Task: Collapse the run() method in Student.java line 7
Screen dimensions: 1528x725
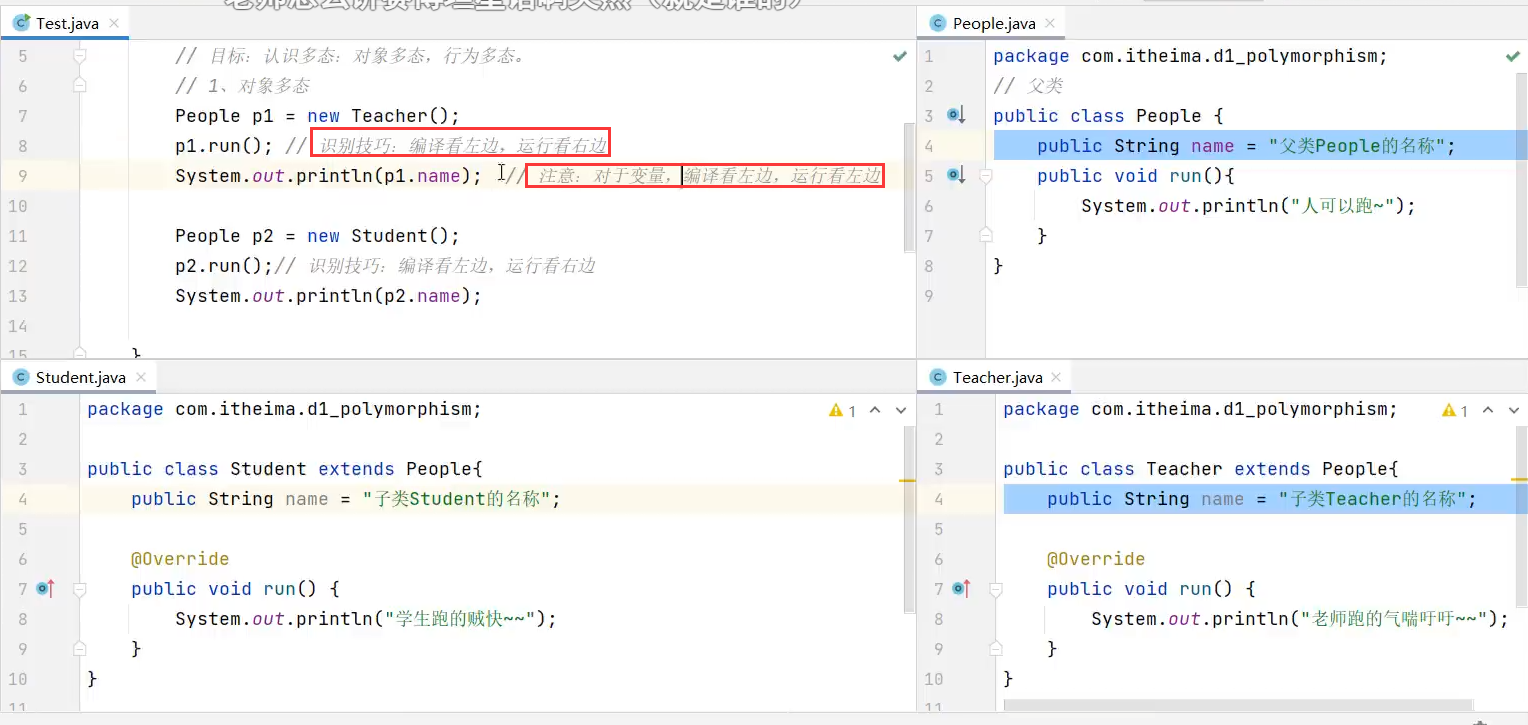Action: pos(80,589)
